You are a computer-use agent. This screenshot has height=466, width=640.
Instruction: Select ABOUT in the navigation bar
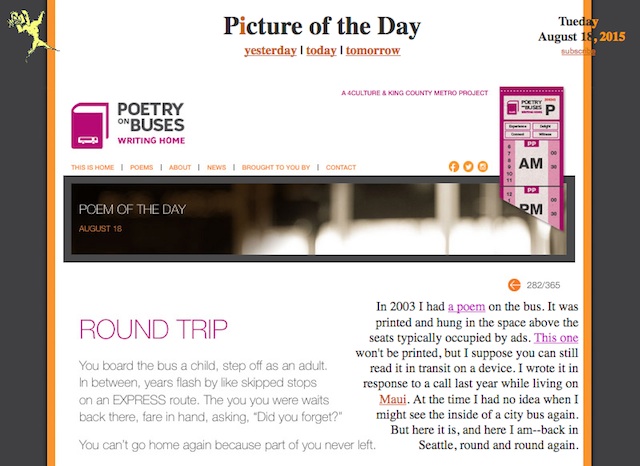pyautogui.click(x=180, y=167)
